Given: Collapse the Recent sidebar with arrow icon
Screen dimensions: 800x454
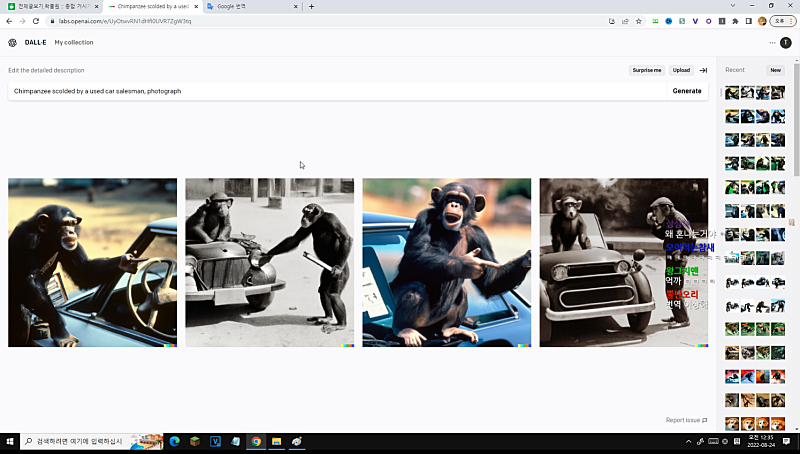Looking at the screenshot, I should pos(703,70).
